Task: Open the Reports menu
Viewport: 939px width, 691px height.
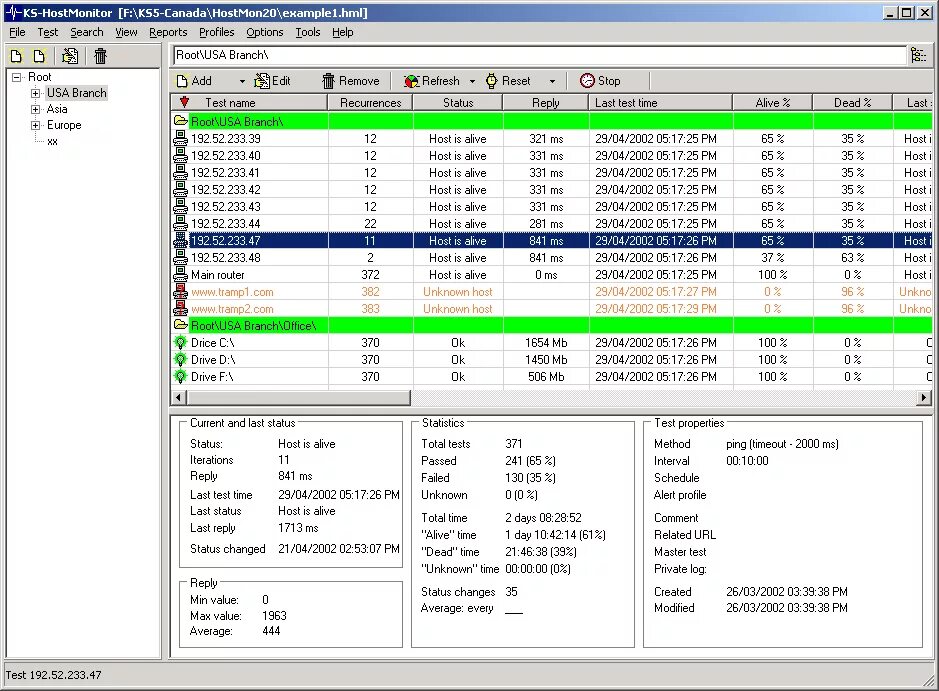Action: pyautogui.click(x=167, y=31)
